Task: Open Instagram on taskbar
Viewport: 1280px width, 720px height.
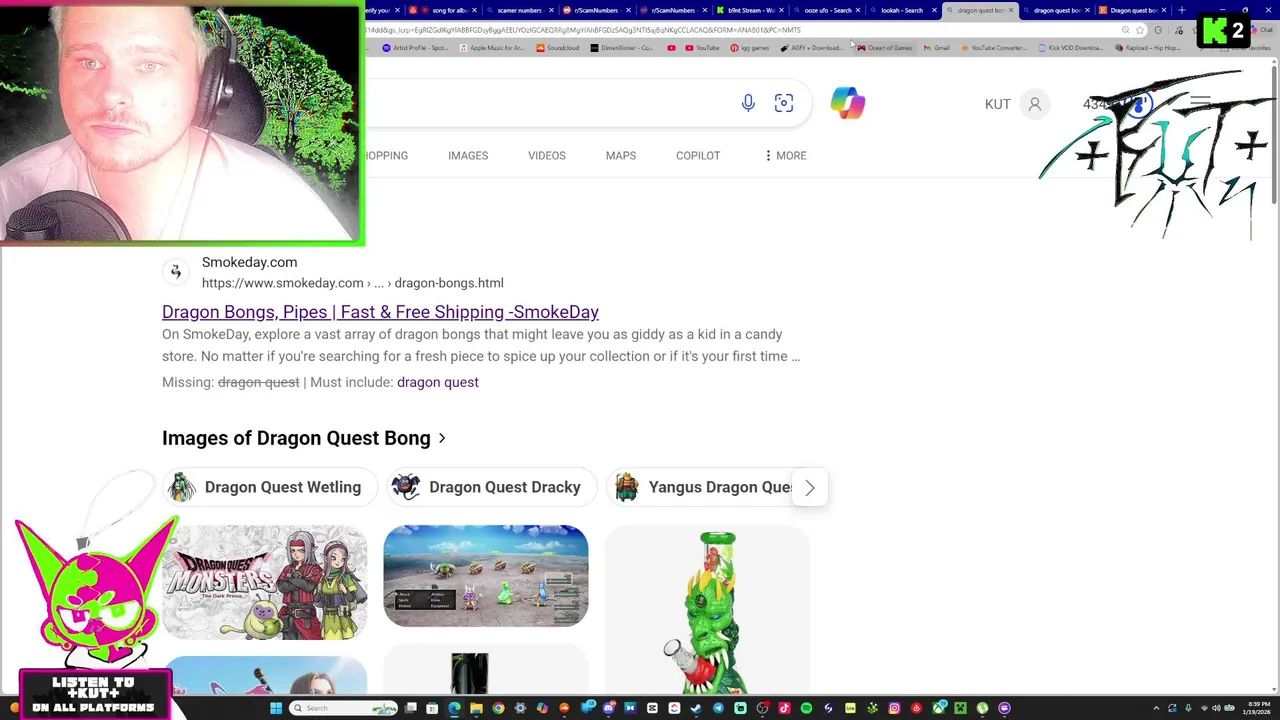Action: point(894,708)
